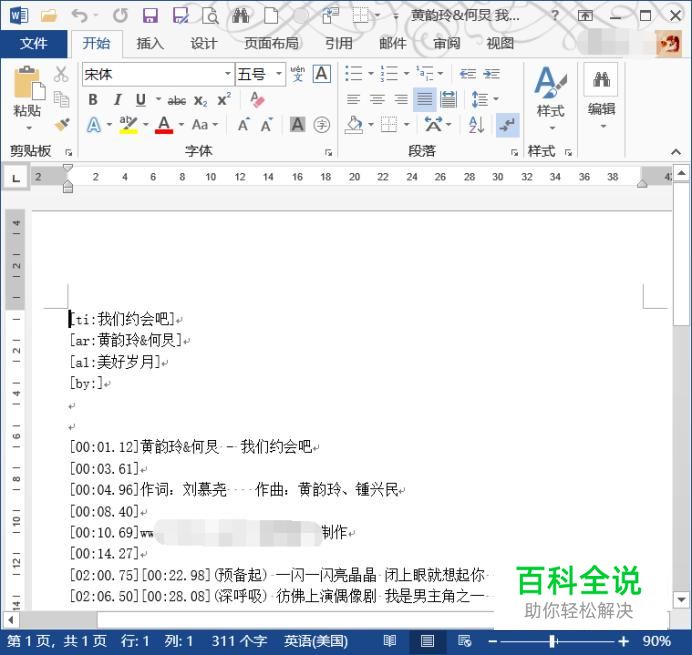
Task: Click the Phonetic Guide wén icon
Action: click(297, 74)
